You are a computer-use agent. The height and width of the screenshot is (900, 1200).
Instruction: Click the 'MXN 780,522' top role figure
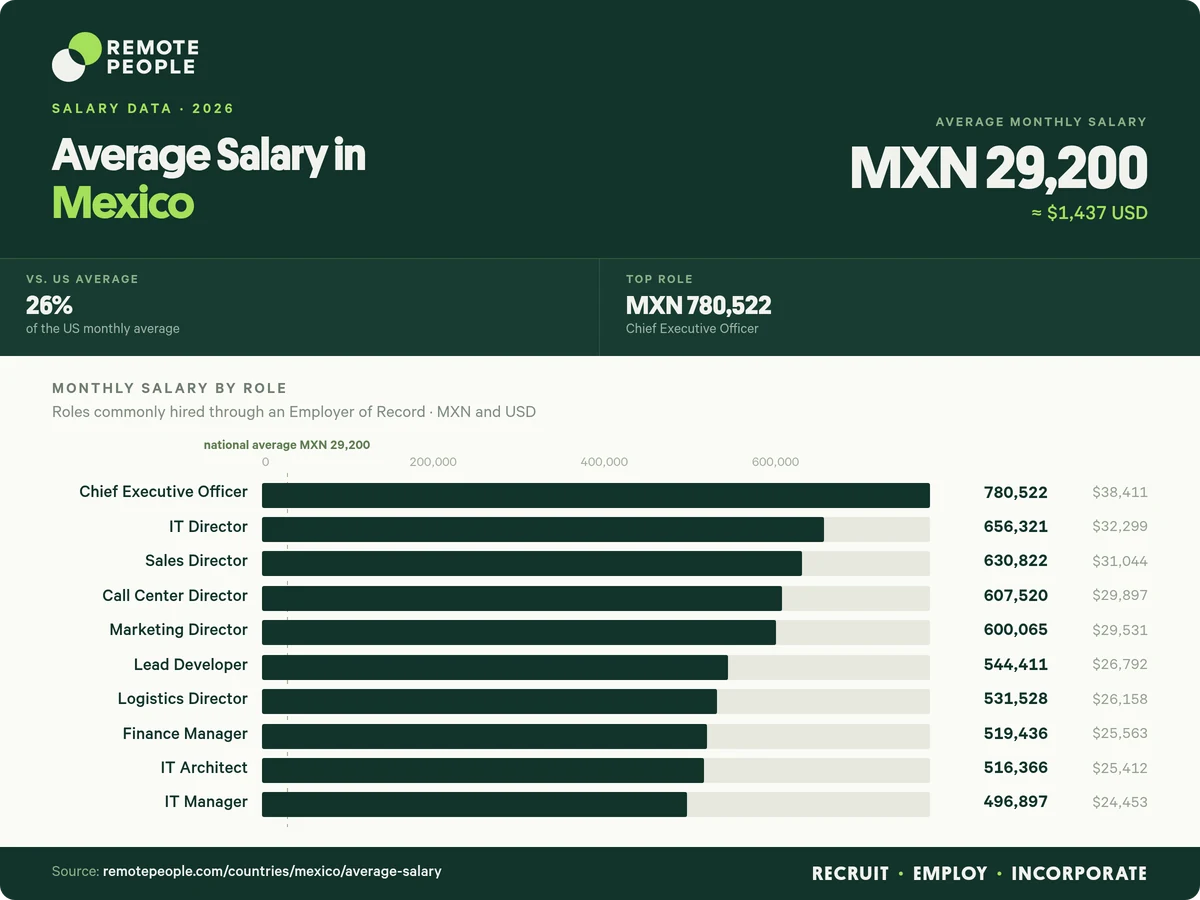click(x=699, y=305)
